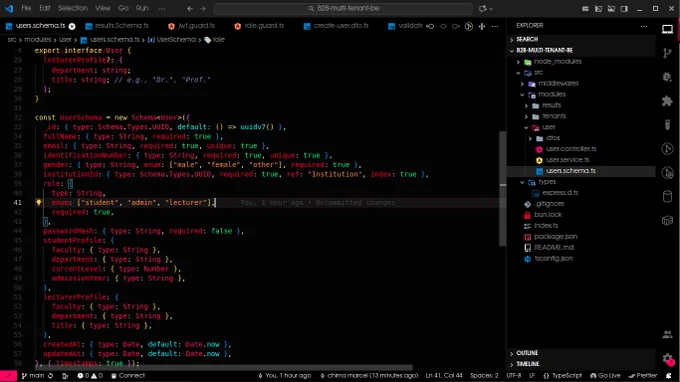Click UTF-8 encoding in status bar

[x=513, y=375]
